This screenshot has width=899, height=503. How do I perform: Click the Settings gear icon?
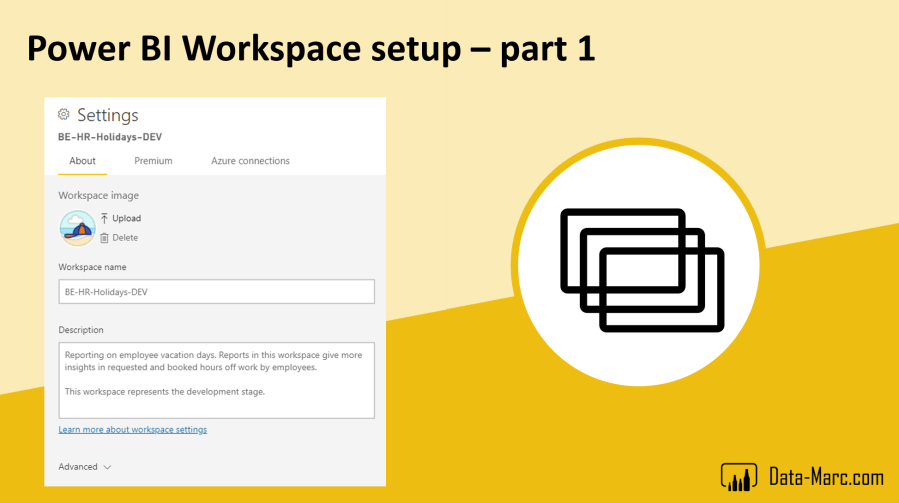[x=64, y=115]
